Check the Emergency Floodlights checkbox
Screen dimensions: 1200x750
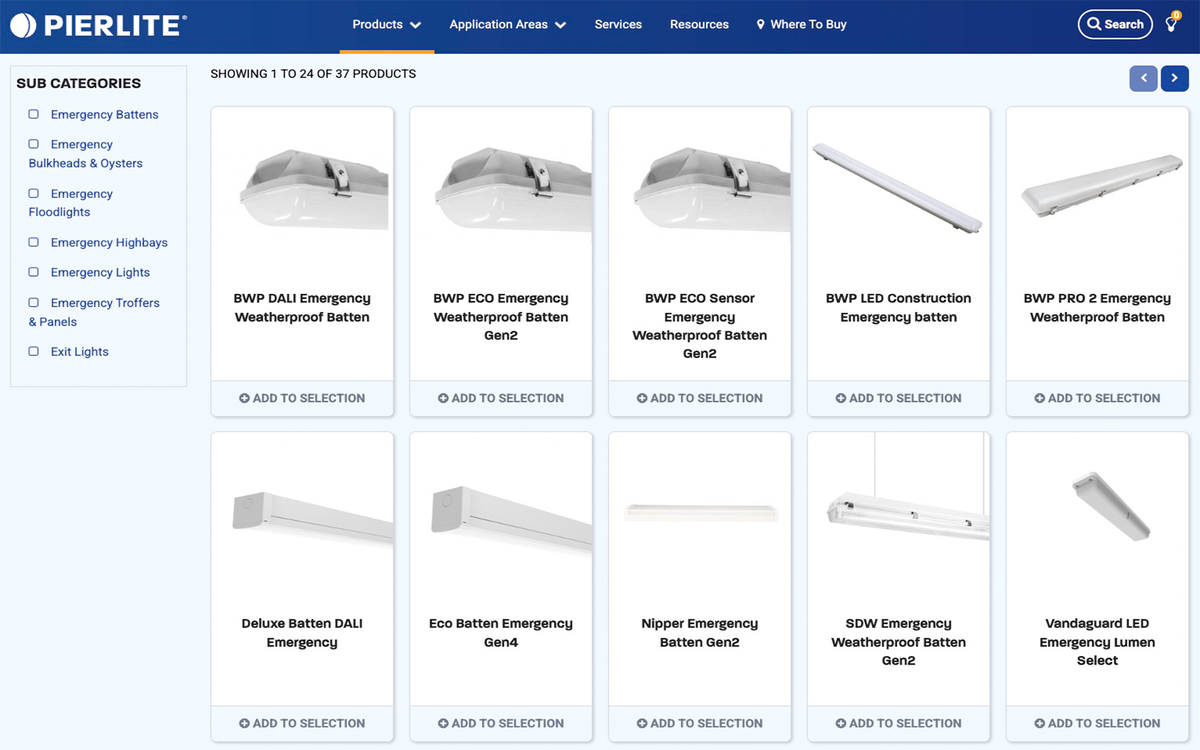(x=33, y=193)
